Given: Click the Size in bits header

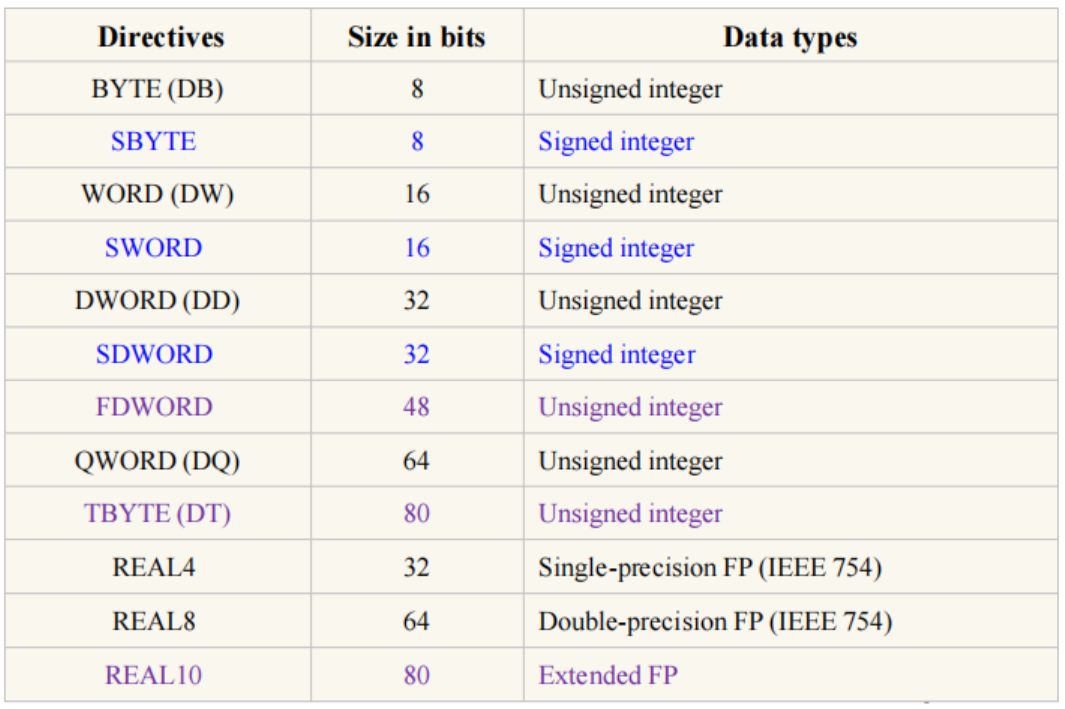Looking at the screenshot, I should [x=416, y=38].
